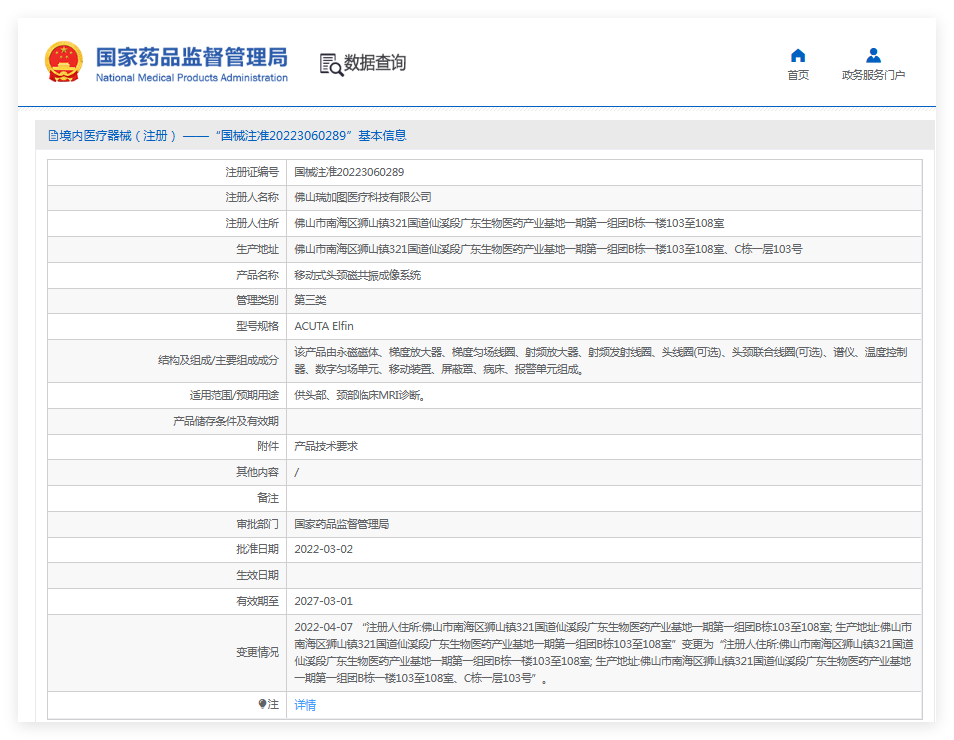Click the 注册证编号 label
The height and width of the screenshot is (740, 954).
click(x=252, y=172)
